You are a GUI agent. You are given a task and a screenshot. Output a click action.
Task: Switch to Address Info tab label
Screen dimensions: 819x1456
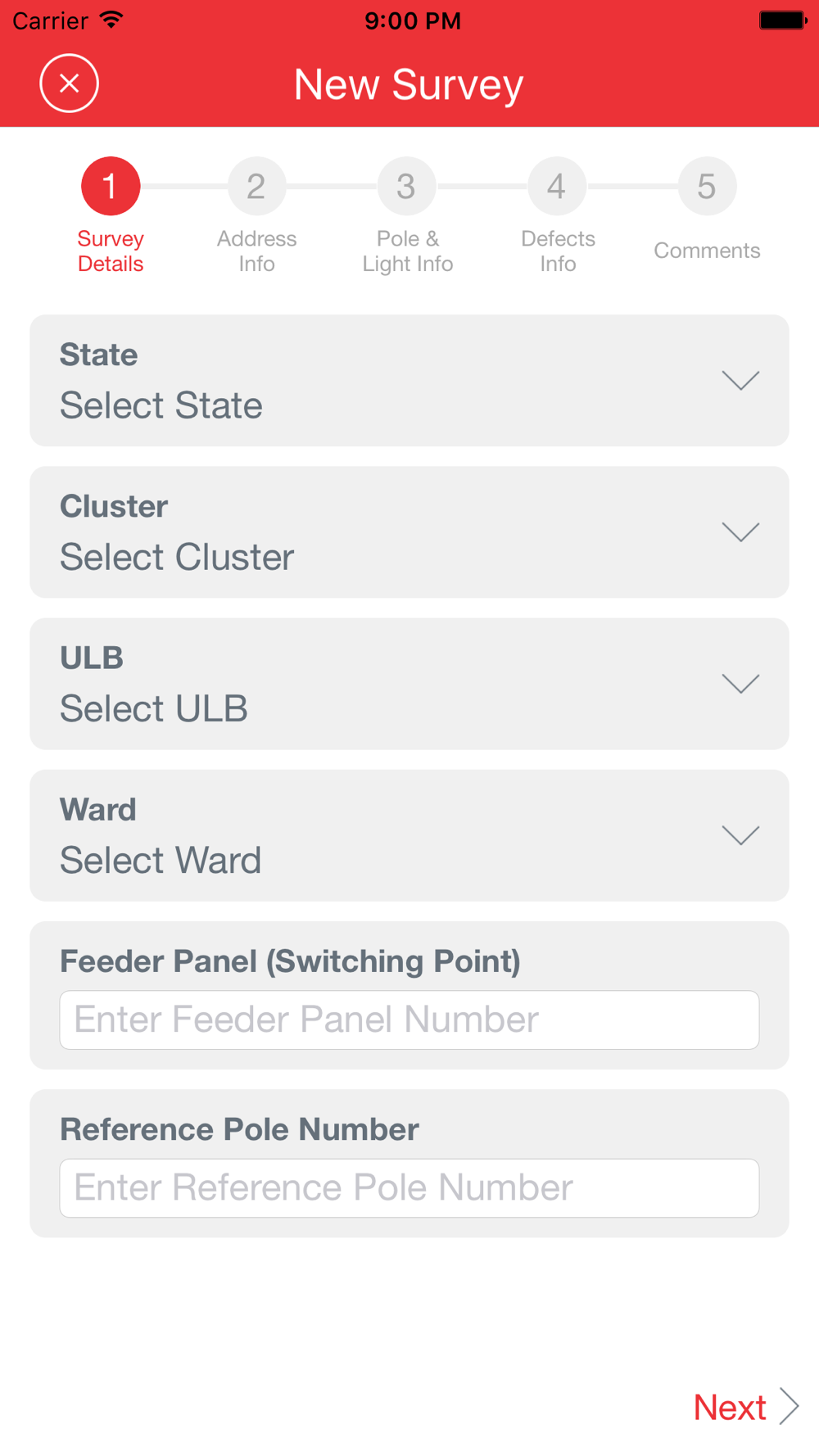[256, 251]
